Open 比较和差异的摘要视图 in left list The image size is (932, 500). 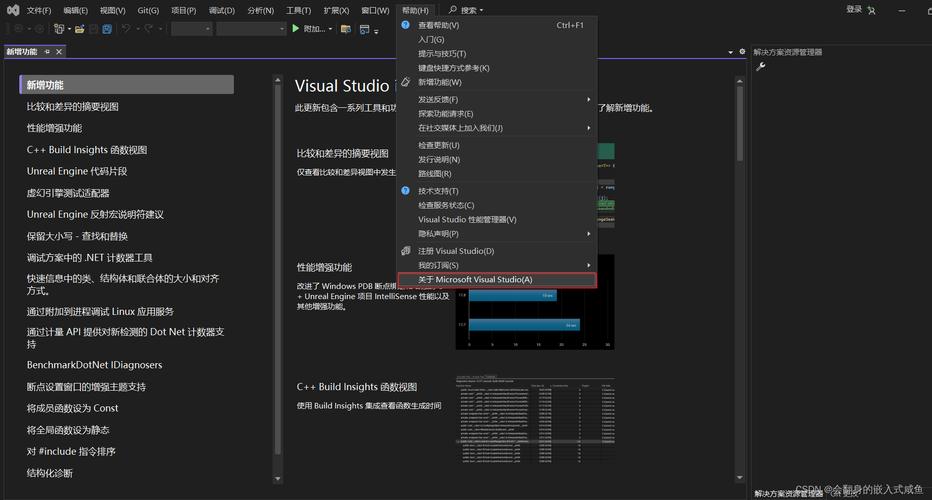coord(73,106)
